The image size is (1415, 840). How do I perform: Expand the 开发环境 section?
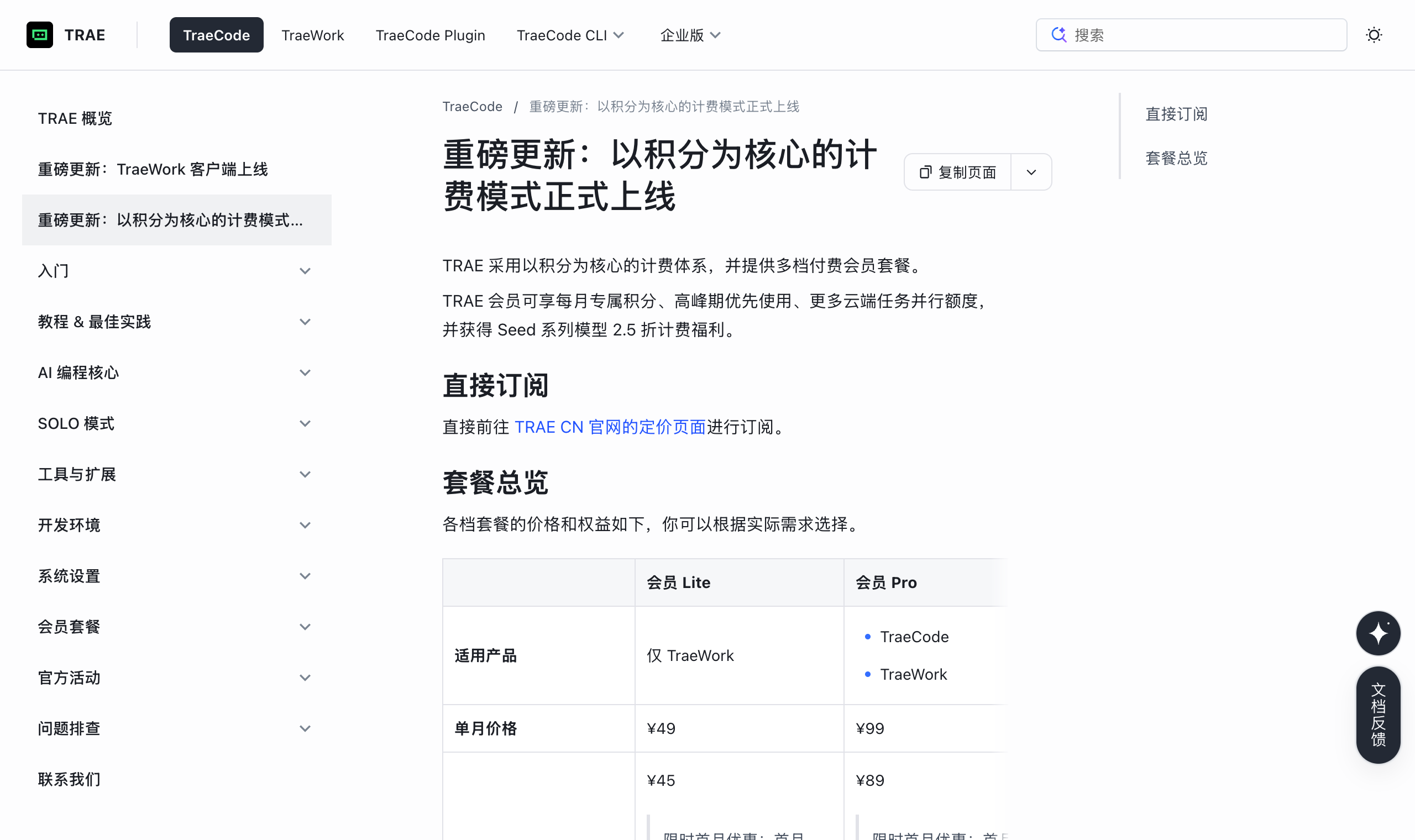(176, 526)
